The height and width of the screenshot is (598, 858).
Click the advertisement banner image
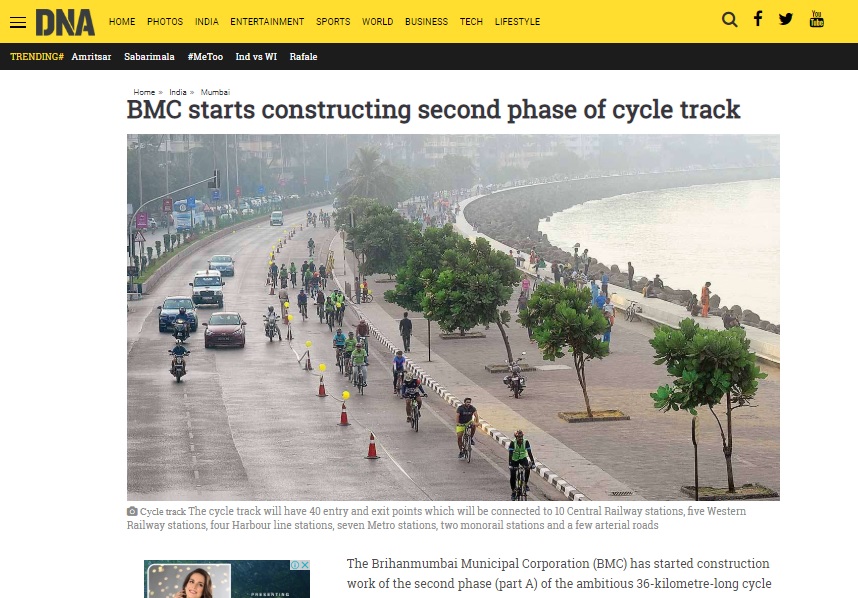tap(227, 579)
